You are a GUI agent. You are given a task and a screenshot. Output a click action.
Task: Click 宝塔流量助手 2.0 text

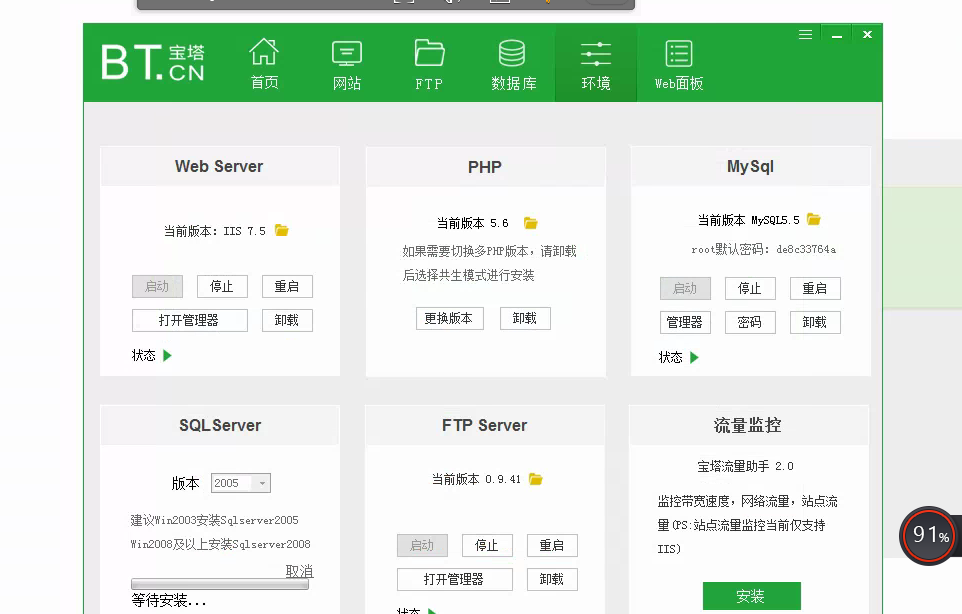(x=745, y=466)
